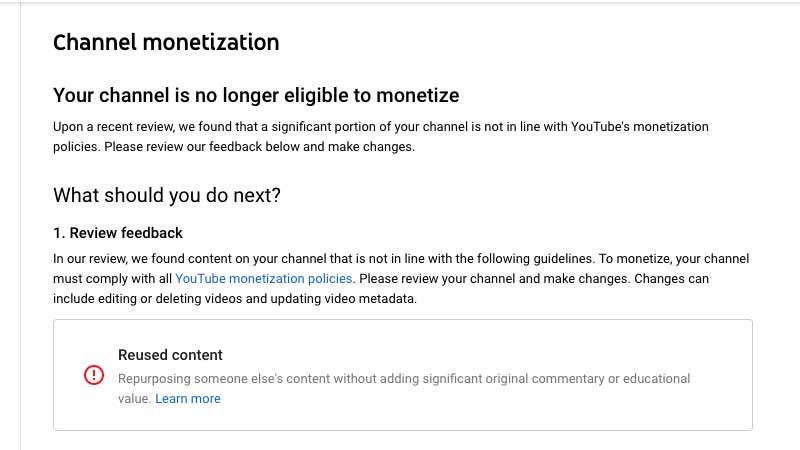Click 'Please review our feedback below' sentence
Screen dimensions: 800x450
pyautogui.click(x=260, y=147)
